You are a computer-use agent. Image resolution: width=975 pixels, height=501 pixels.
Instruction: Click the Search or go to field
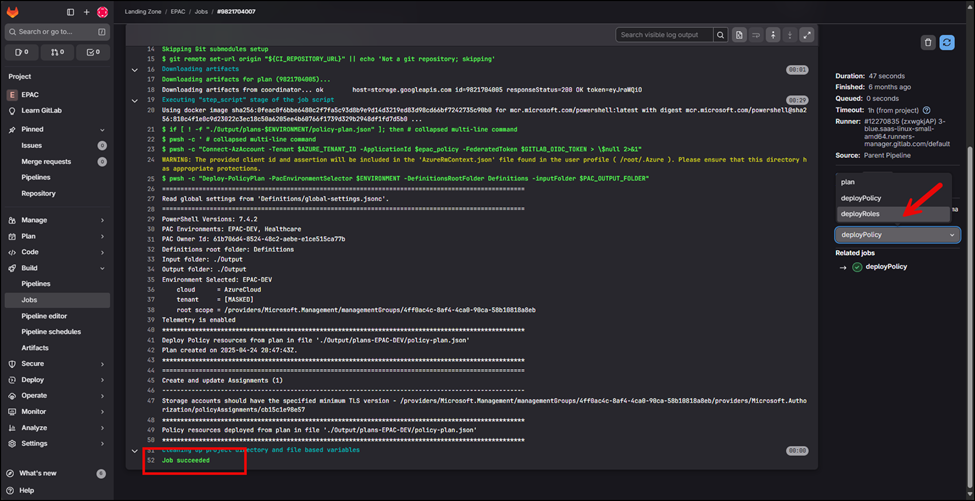[x=57, y=31]
